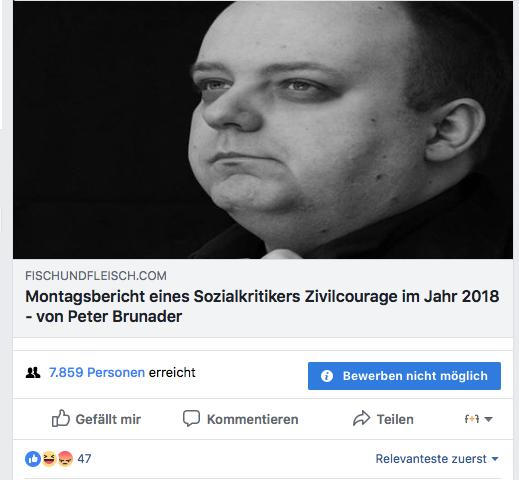Click the thumbs-up icon beside Gefällt mir
519x480 pixels.
(61, 418)
